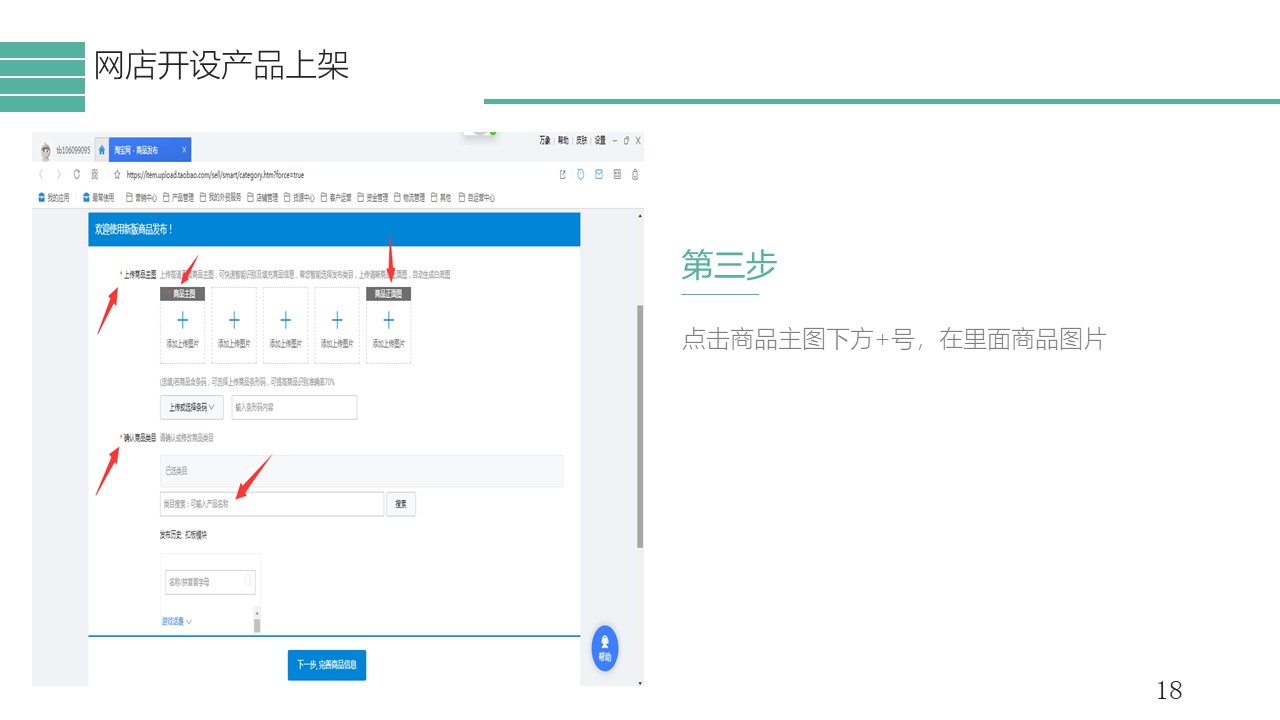
Task: Click the 类目搜索 product name input
Action: pyautogui.click(x=272, y=504)
